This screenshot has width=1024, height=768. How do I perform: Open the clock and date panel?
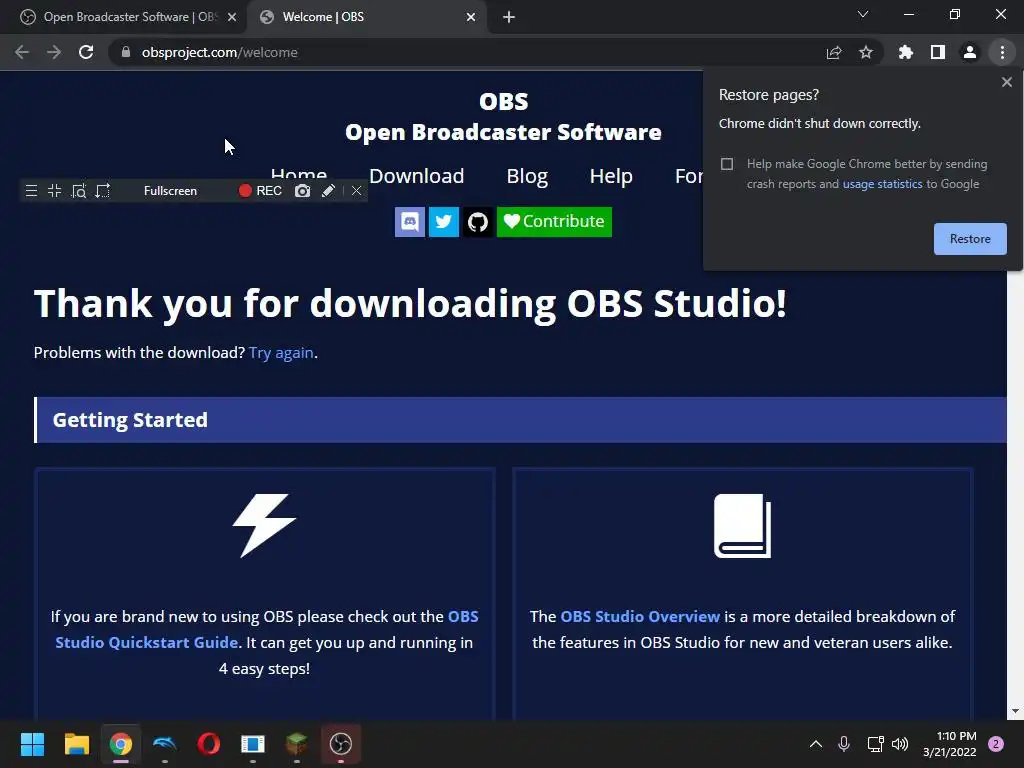[x=950, y=744]
